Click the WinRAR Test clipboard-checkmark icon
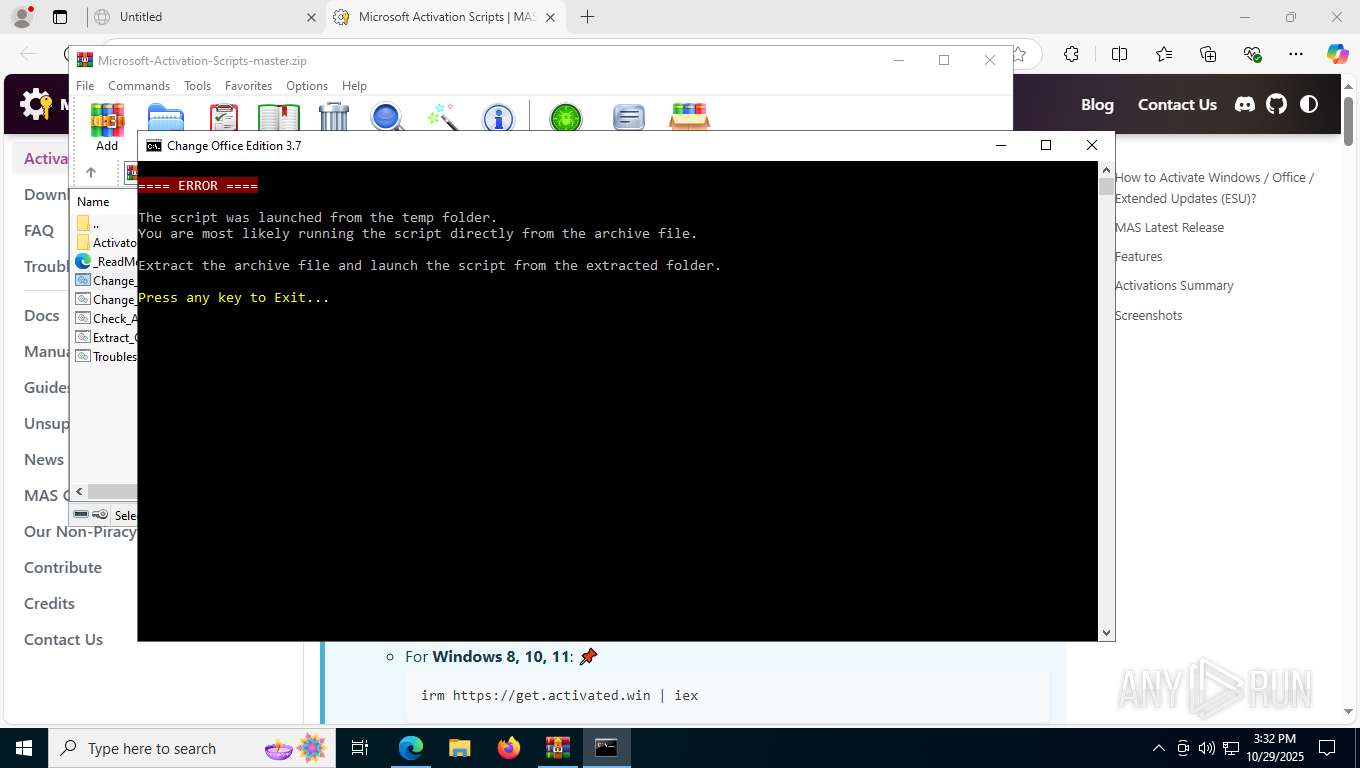 coord(224,118)
